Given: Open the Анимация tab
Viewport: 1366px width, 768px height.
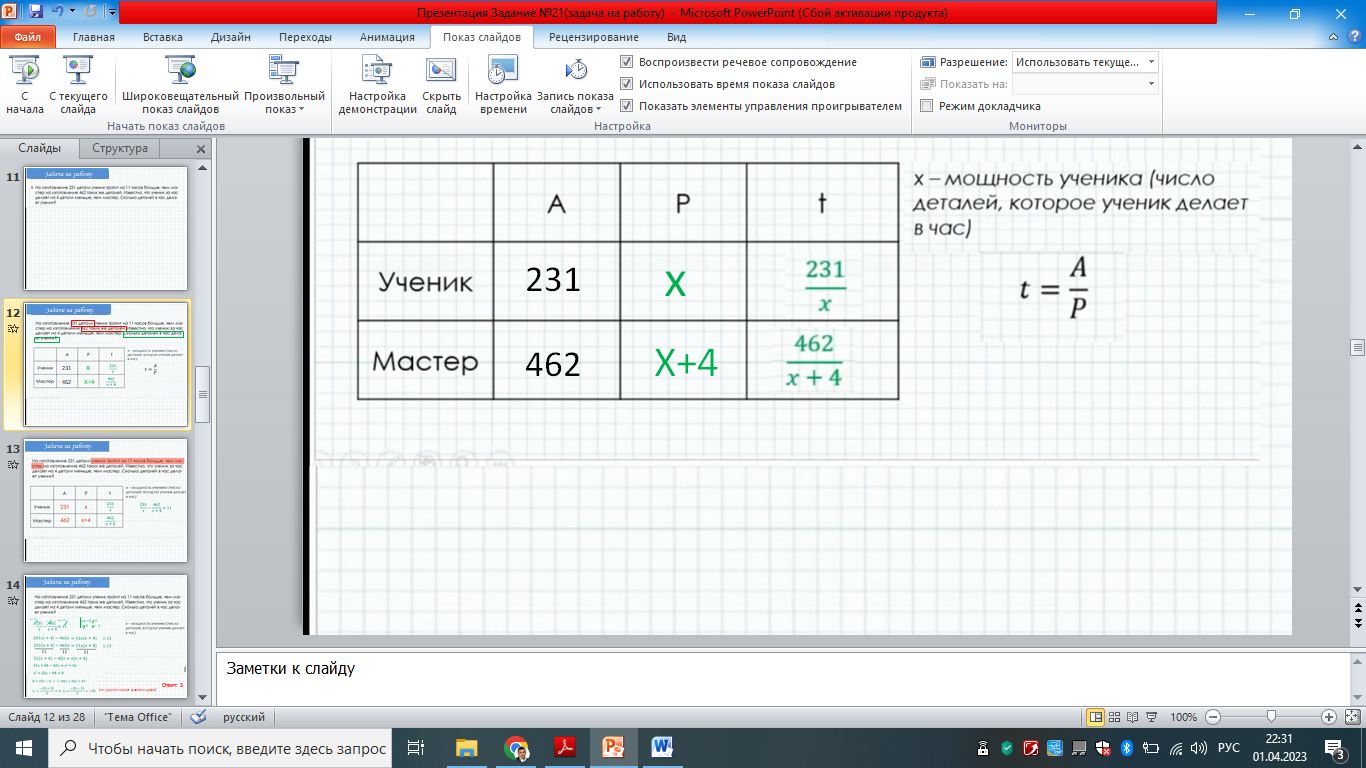Looking at the screenshot, I should (x=387, y=37).
